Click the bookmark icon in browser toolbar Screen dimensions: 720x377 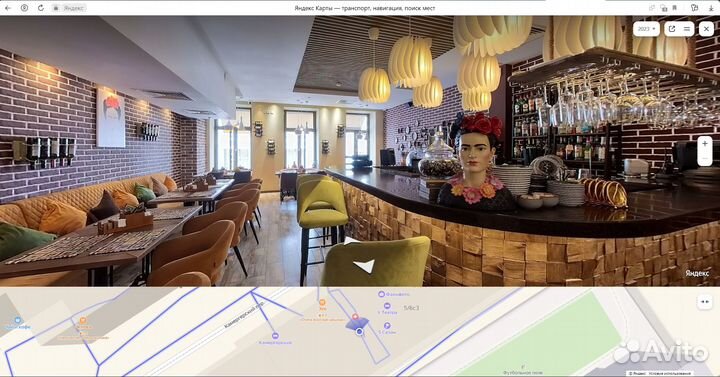click(675, 8)
